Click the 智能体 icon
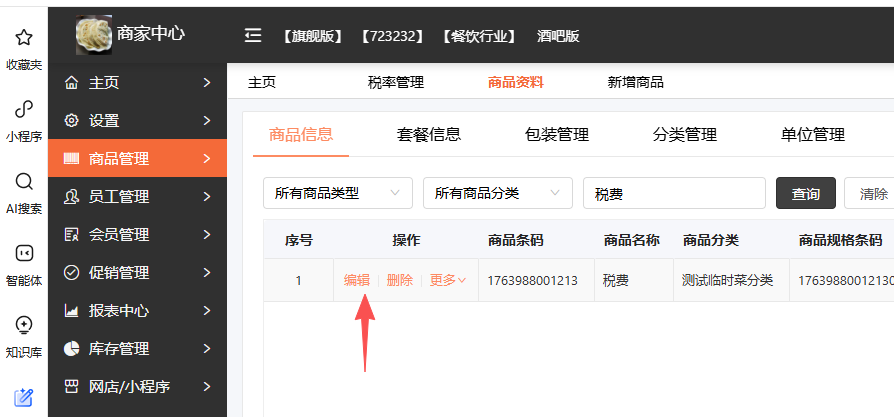Image resolution: width=894 pixels, height=417 pixels. tap(24, 254)
